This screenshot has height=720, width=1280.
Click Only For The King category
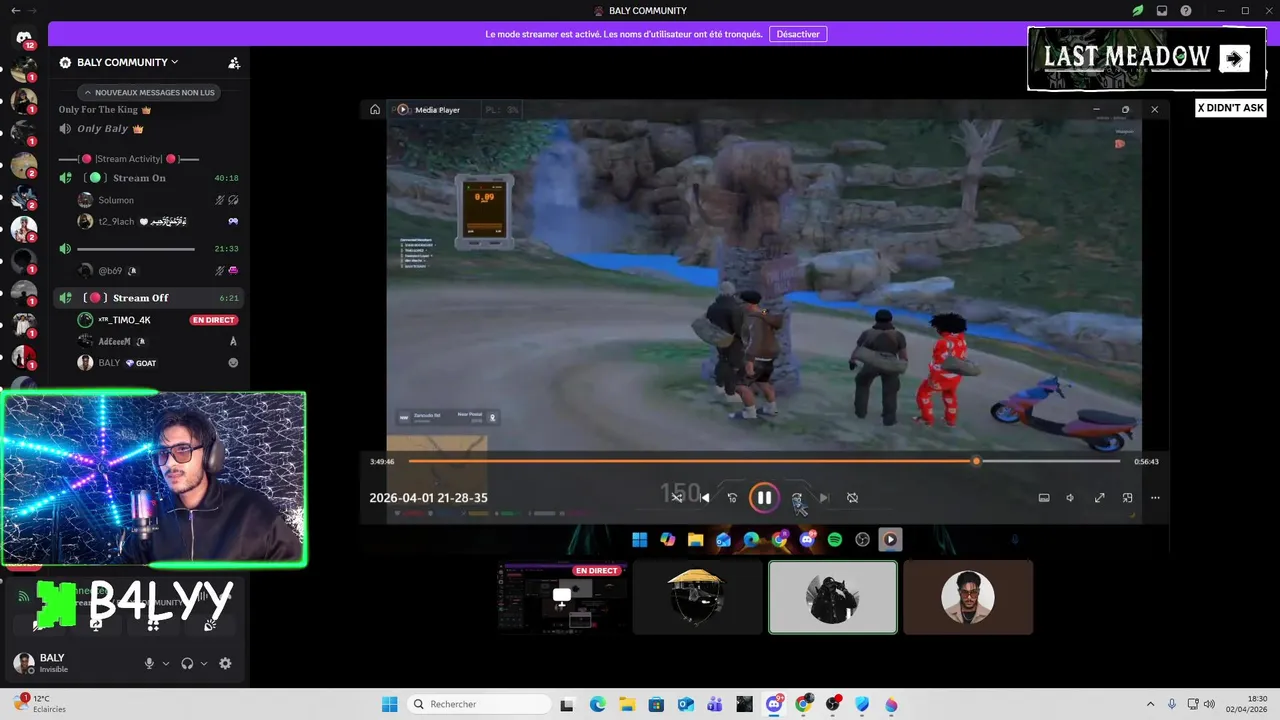pos(105,110)
